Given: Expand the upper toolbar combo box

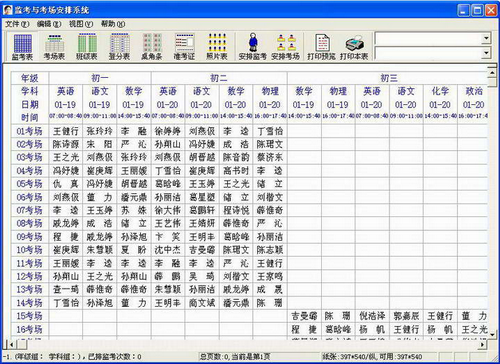Looking at the screenshot, I should pos(486,38).
